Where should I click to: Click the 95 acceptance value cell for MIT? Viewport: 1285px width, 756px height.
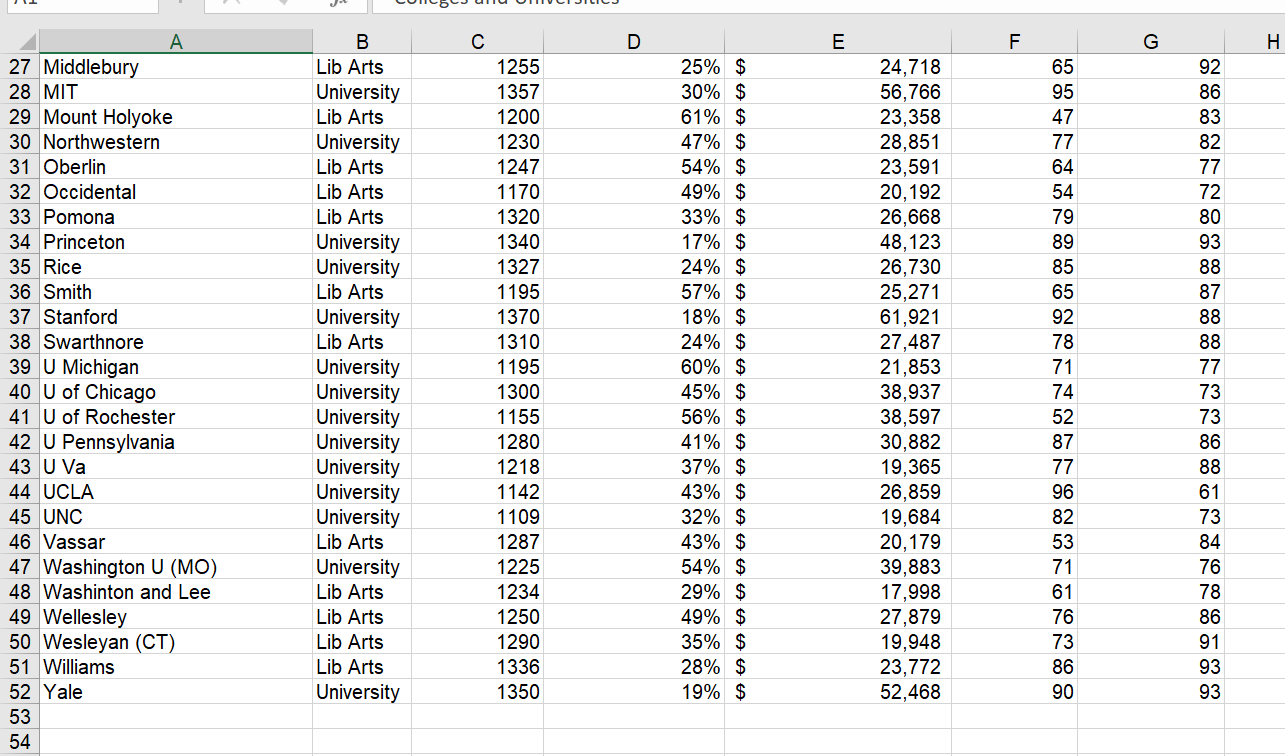(1015, 91)
